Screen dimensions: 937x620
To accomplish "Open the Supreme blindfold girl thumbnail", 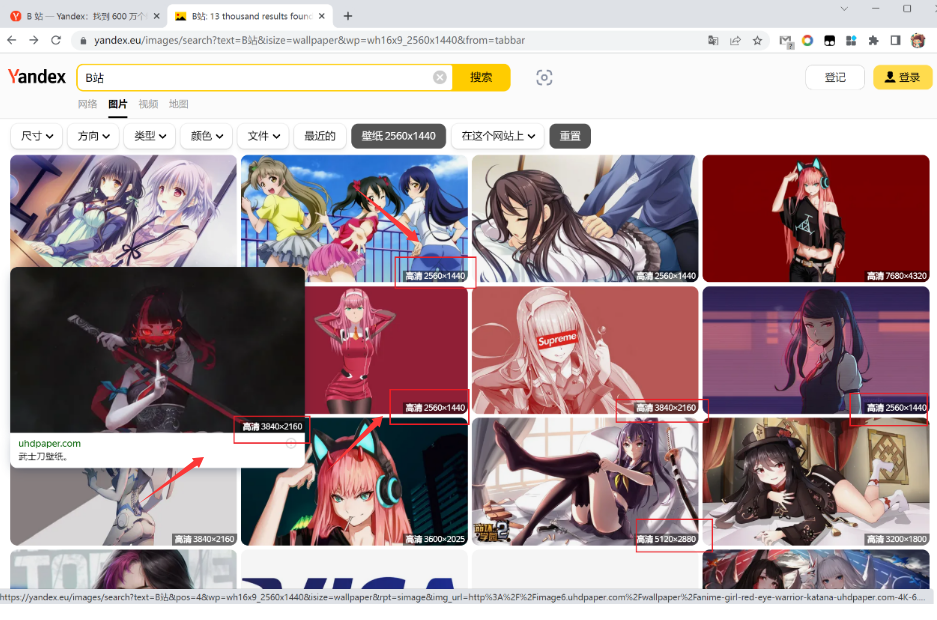I will tap(585, 350).
